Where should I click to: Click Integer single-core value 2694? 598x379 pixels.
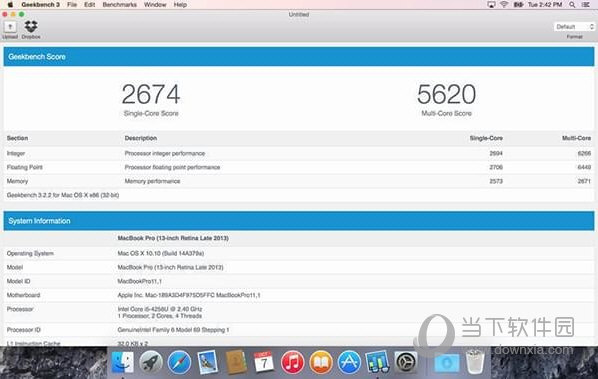496,153
